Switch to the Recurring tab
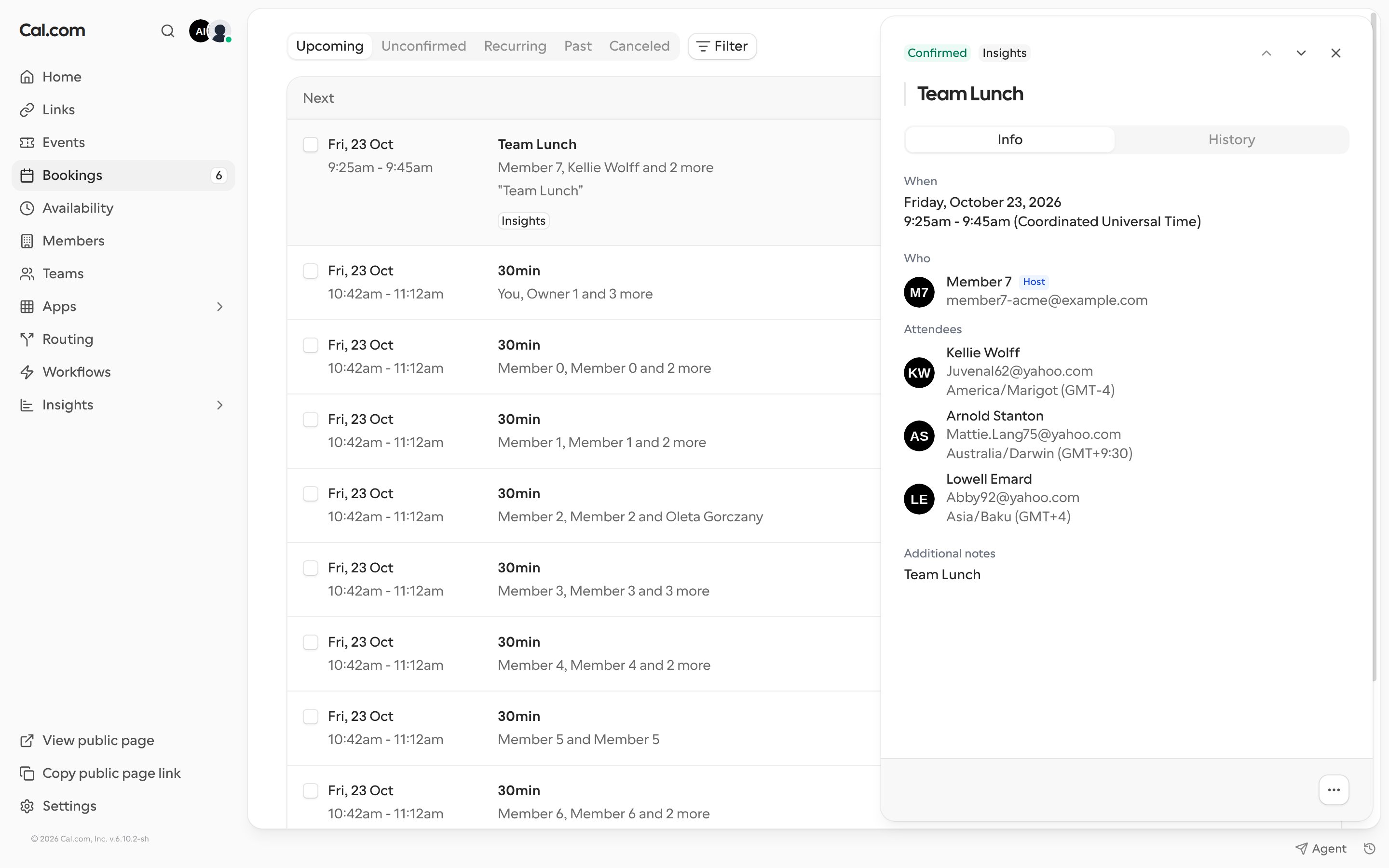 coord(515,46)
